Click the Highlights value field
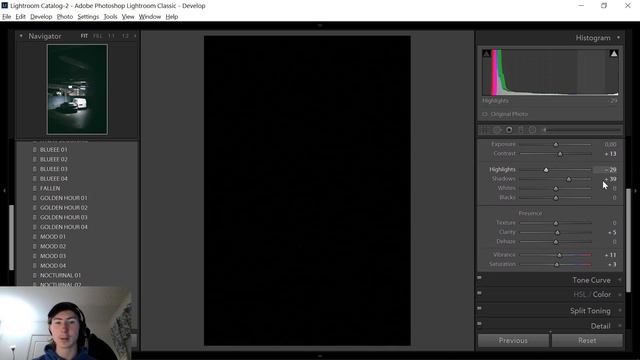Screen dimensions: 640x360 point(606,170)
